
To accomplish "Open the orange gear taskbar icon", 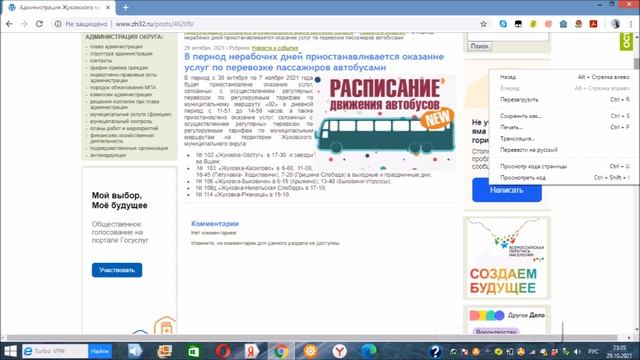I will tap(310, 351).
